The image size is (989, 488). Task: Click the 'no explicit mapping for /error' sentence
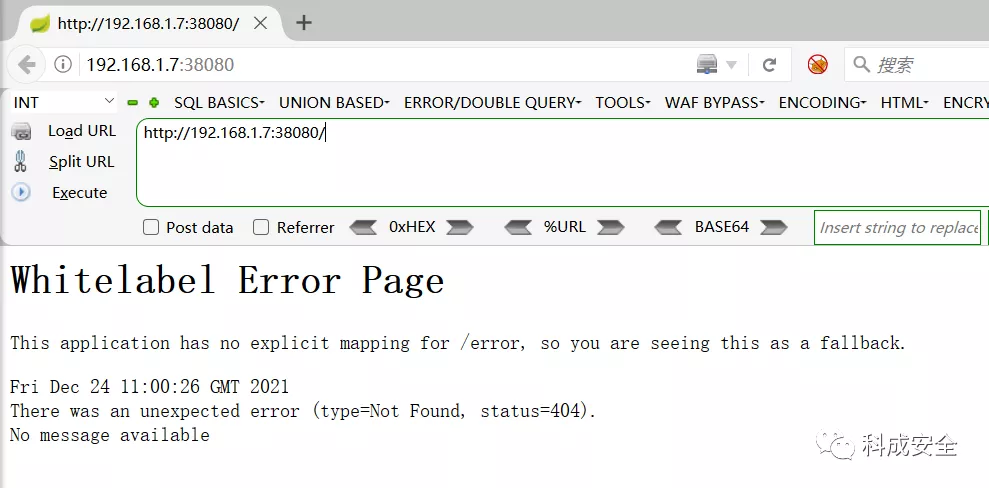(x=458, y=343)
